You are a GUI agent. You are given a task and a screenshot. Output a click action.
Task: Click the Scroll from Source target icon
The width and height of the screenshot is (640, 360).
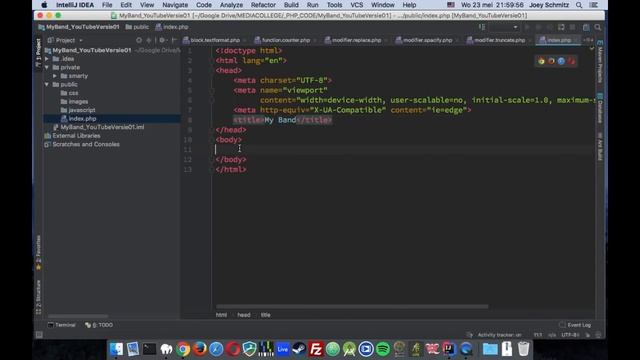pos(139,40)
